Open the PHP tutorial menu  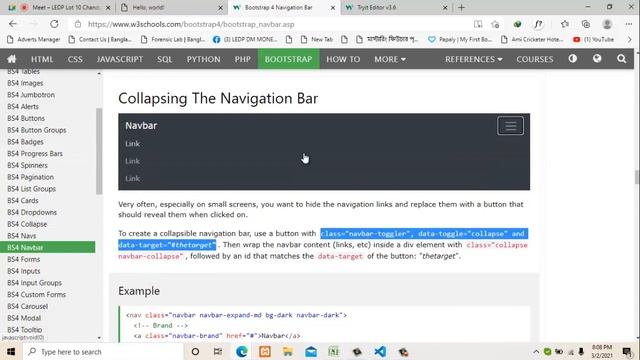click(242, 59)
